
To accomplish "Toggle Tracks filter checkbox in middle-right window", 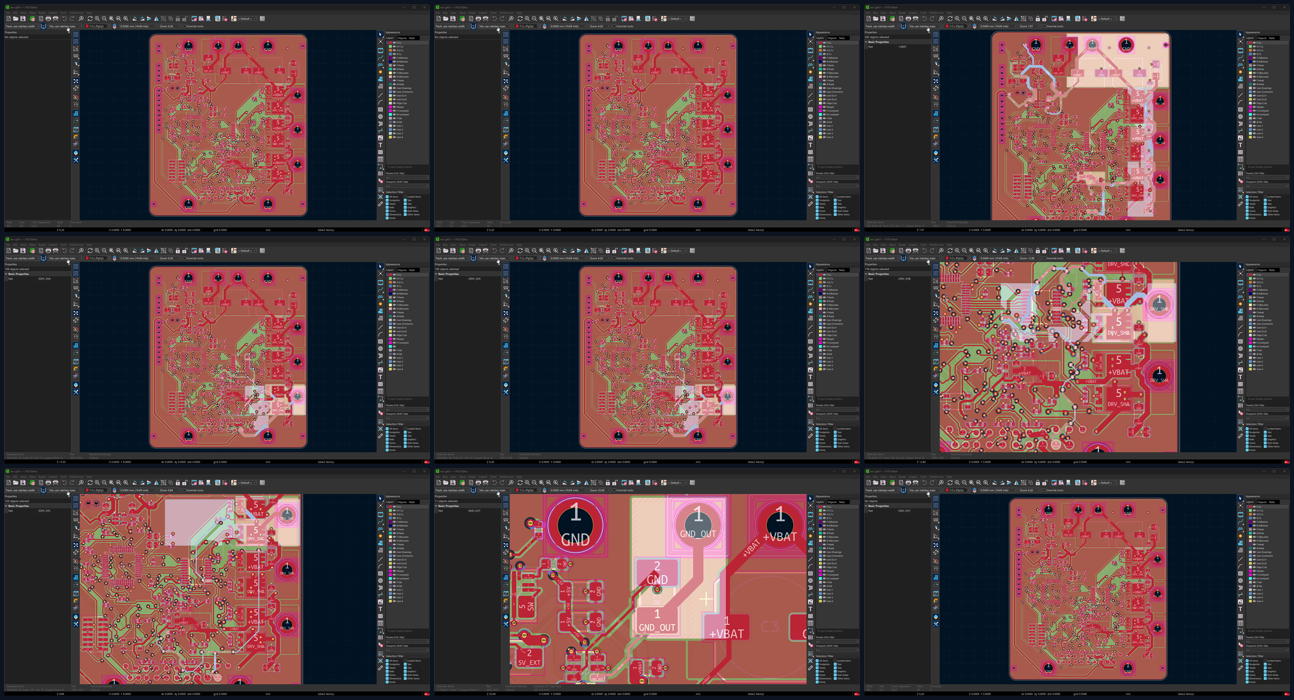I will [1248, 436].
